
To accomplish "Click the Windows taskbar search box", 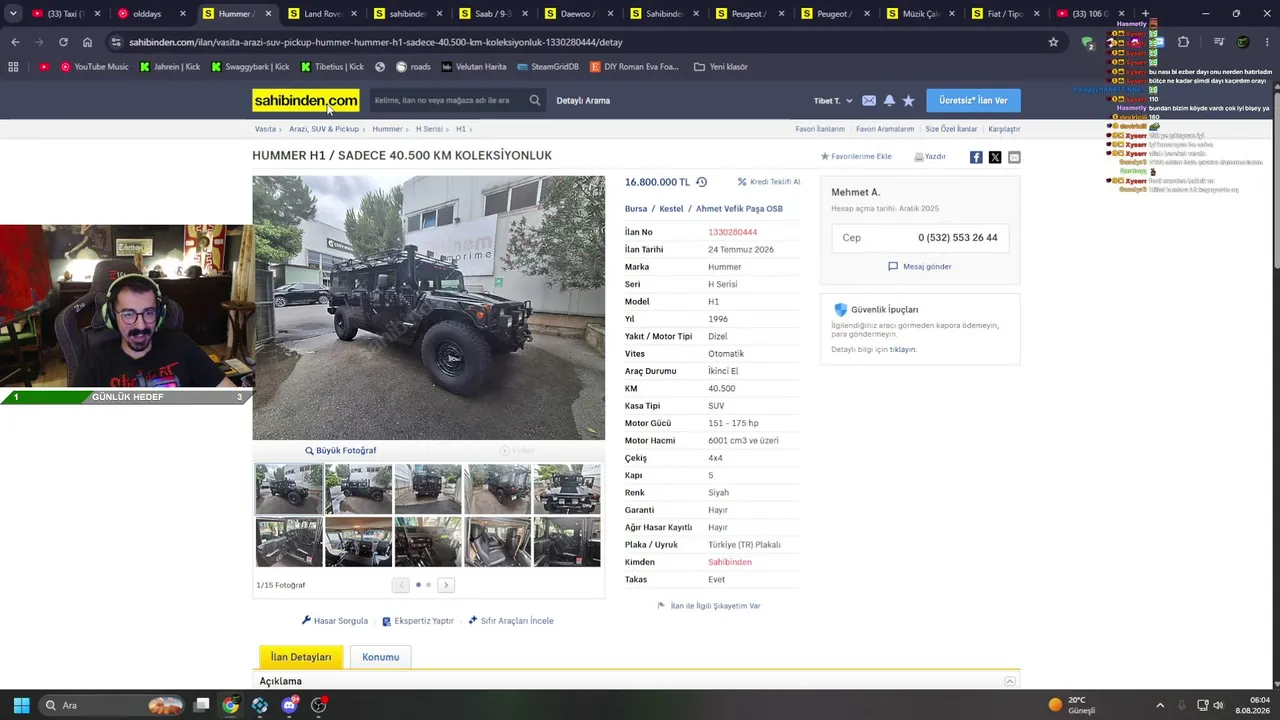I will pos(112,705).
